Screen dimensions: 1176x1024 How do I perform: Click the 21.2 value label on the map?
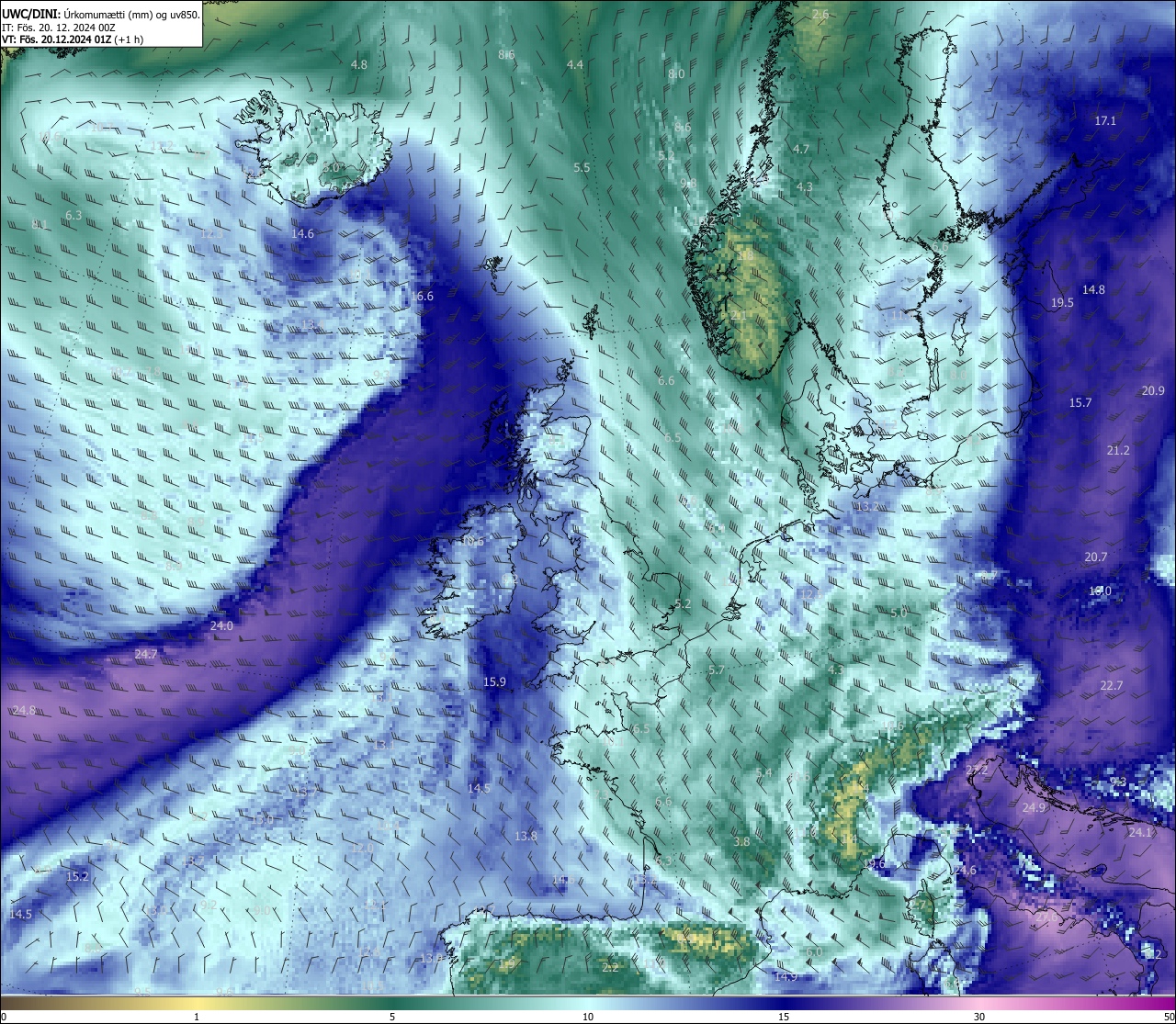click(1118, 450)
